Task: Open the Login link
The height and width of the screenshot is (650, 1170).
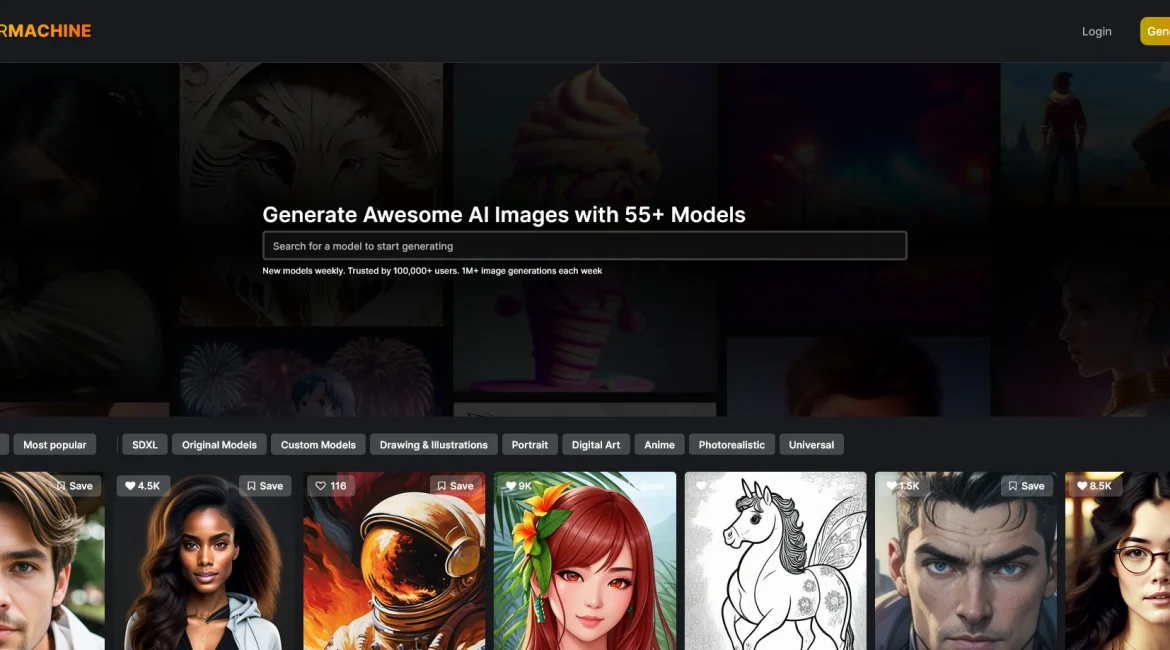Action: (1096, 31)
